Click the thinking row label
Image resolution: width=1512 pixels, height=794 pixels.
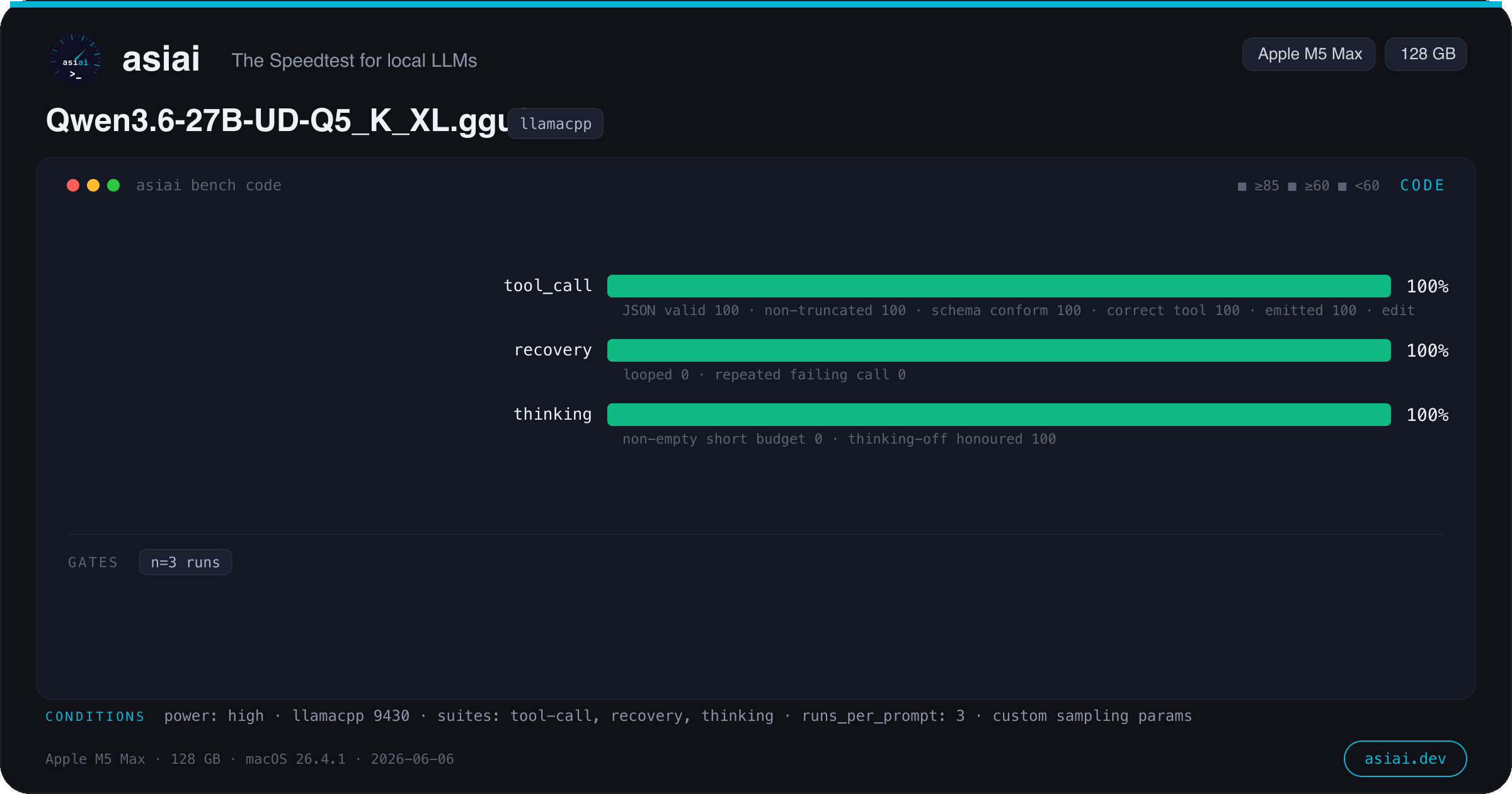(x=553, y=415)
